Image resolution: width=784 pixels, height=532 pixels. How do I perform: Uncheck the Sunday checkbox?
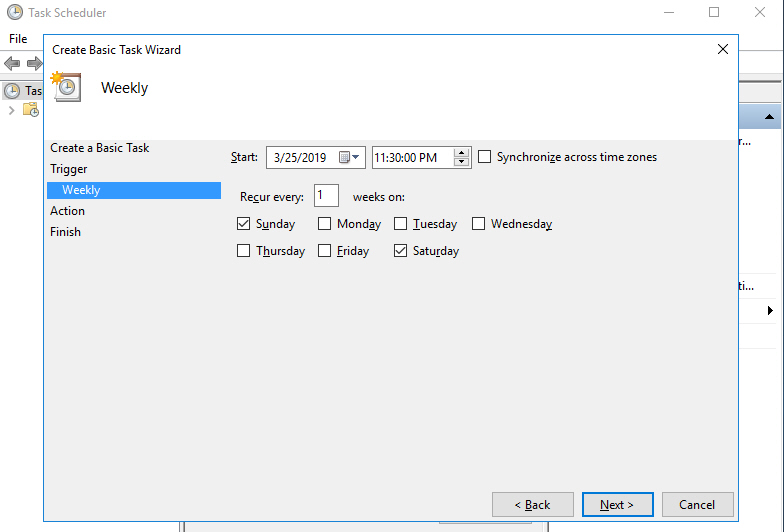pyautogui.click(x=244, y=224)
